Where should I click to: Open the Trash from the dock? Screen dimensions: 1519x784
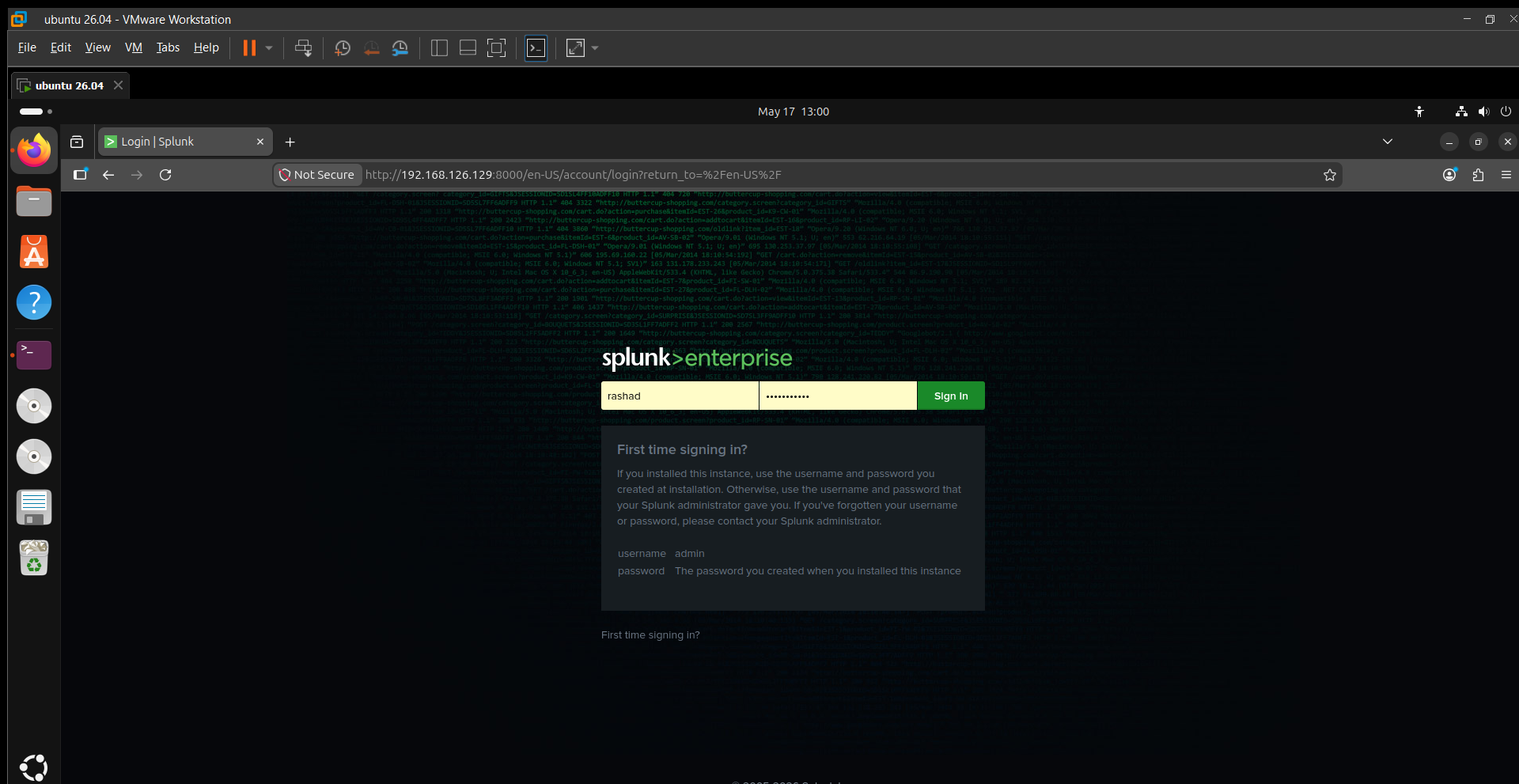pos(34,558)
